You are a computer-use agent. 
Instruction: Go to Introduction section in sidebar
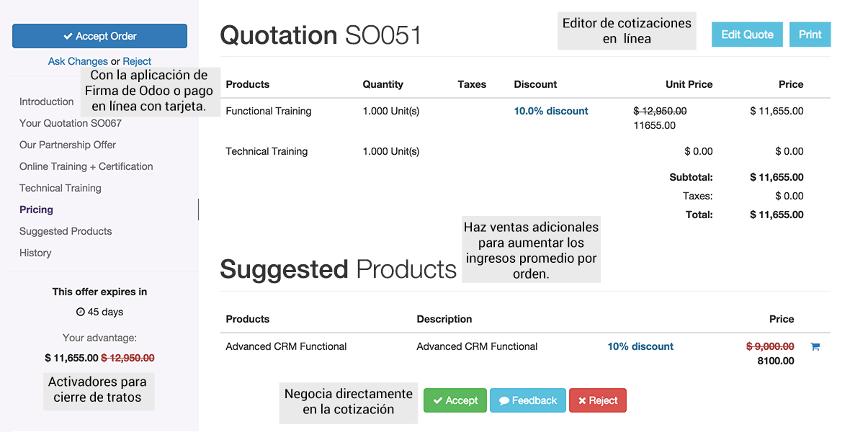click(x=47, y=101)
